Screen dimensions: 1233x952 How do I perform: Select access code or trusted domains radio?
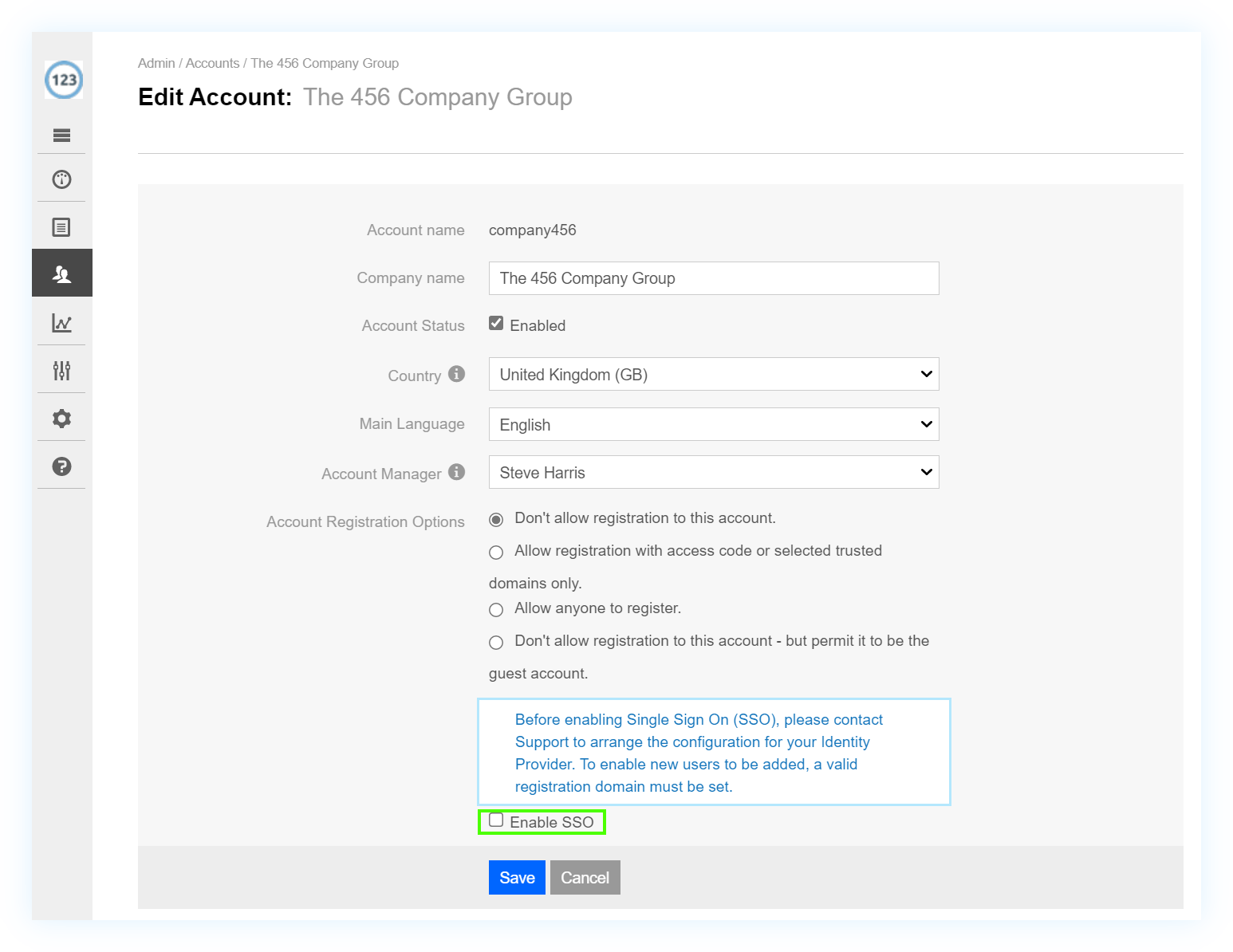point(496,553)
